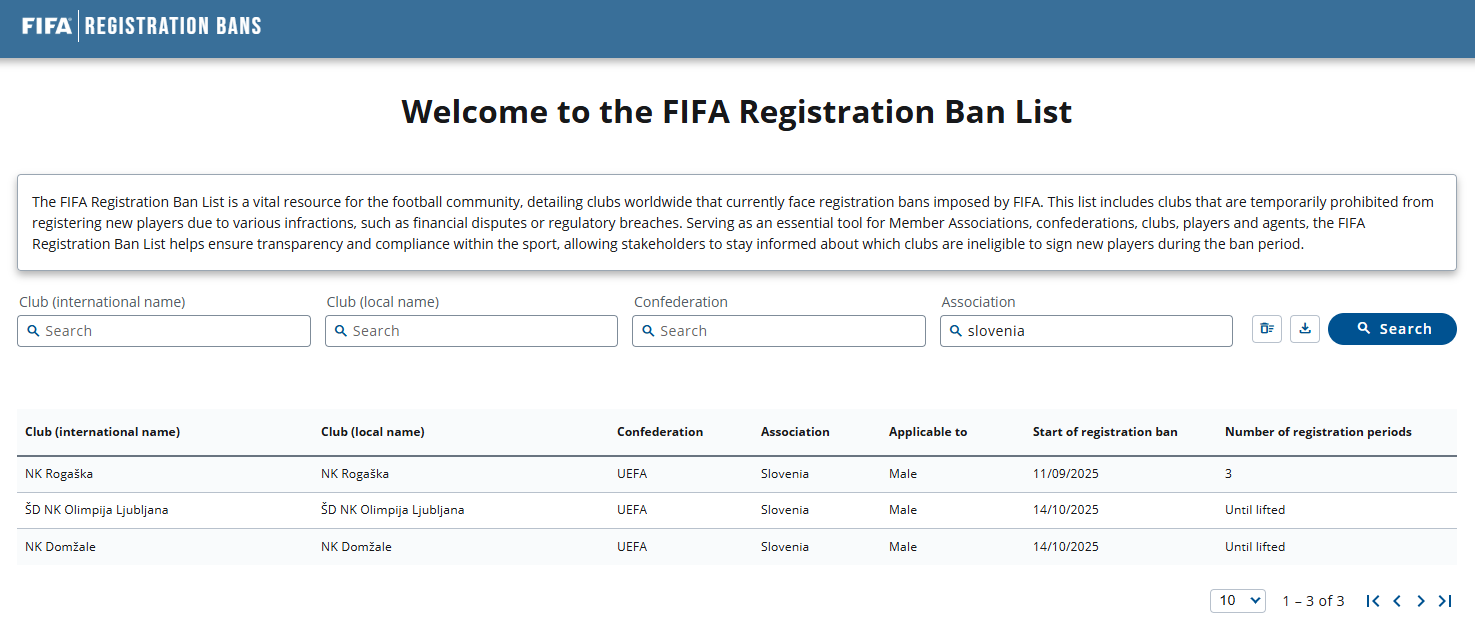
Task: Go to the first results page
Action: coord(1373,601)
